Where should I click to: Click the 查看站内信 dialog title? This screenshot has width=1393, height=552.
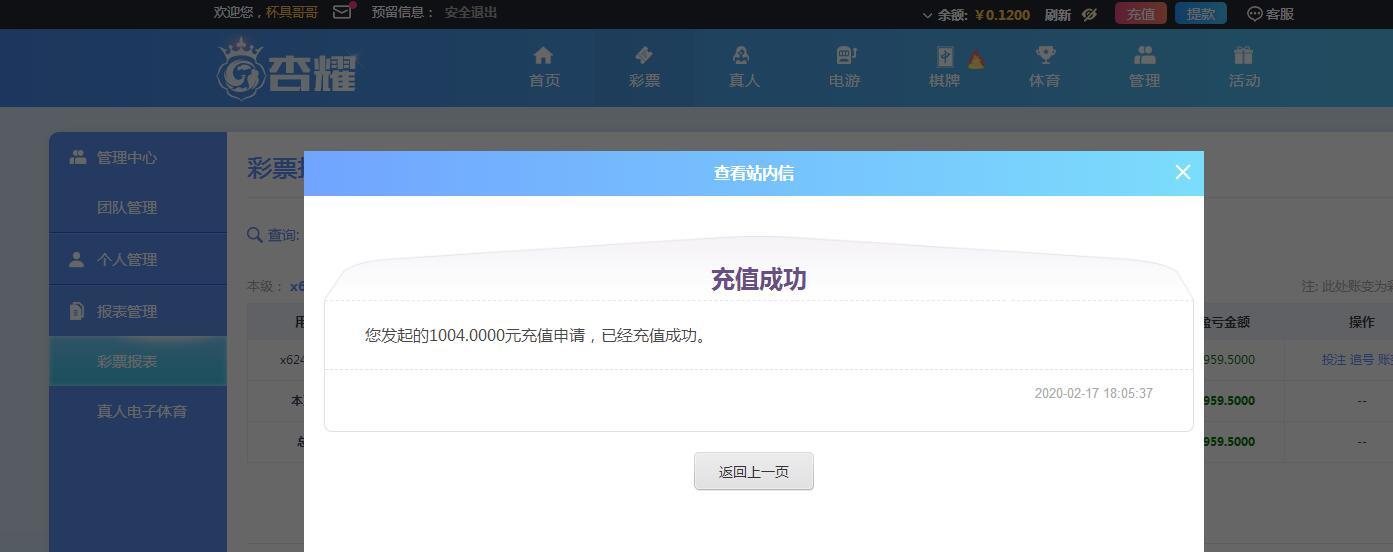tap(754, 173)
